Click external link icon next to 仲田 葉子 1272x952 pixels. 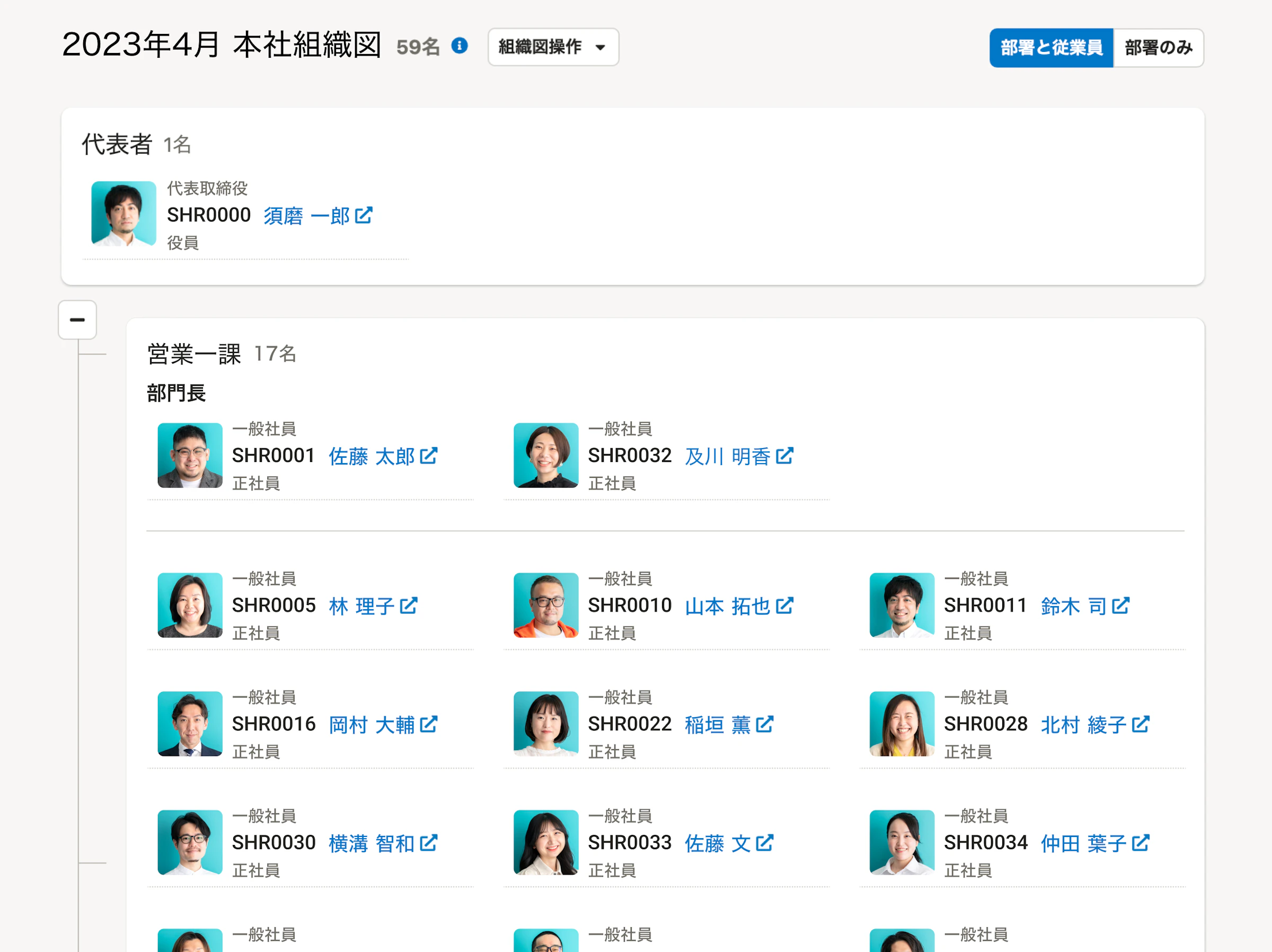coord(1141,843)
